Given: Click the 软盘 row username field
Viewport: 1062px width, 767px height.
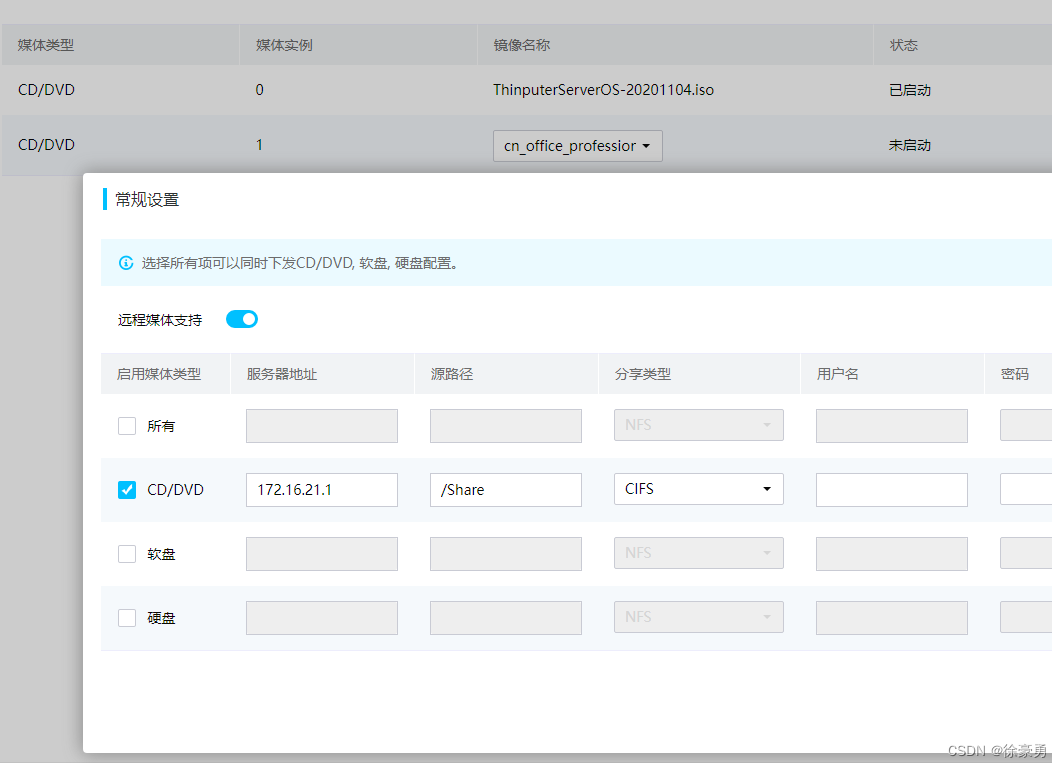Looking at the screenshot, I should [x=891, y=554].
